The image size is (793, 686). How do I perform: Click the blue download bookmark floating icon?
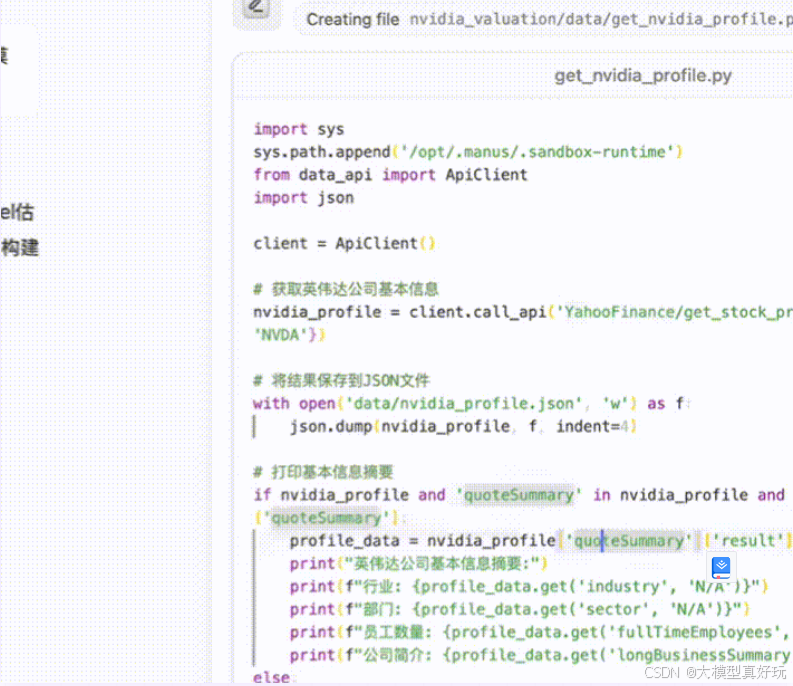coord(721,567)
